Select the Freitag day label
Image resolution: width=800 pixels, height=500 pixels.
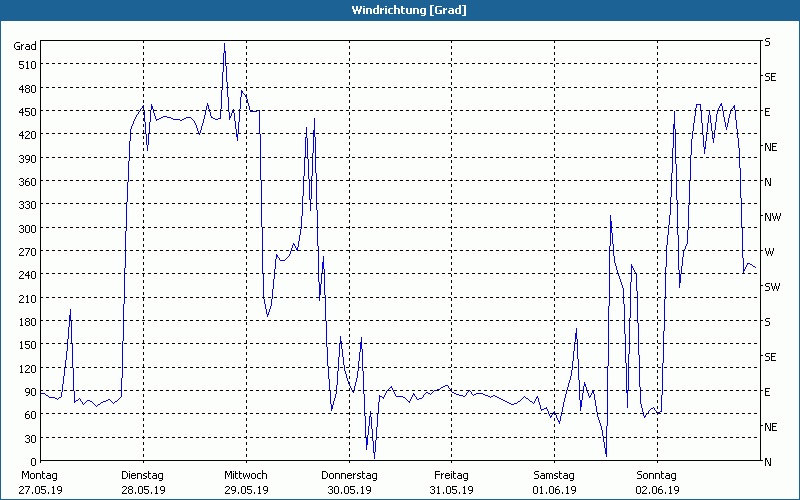451,475
